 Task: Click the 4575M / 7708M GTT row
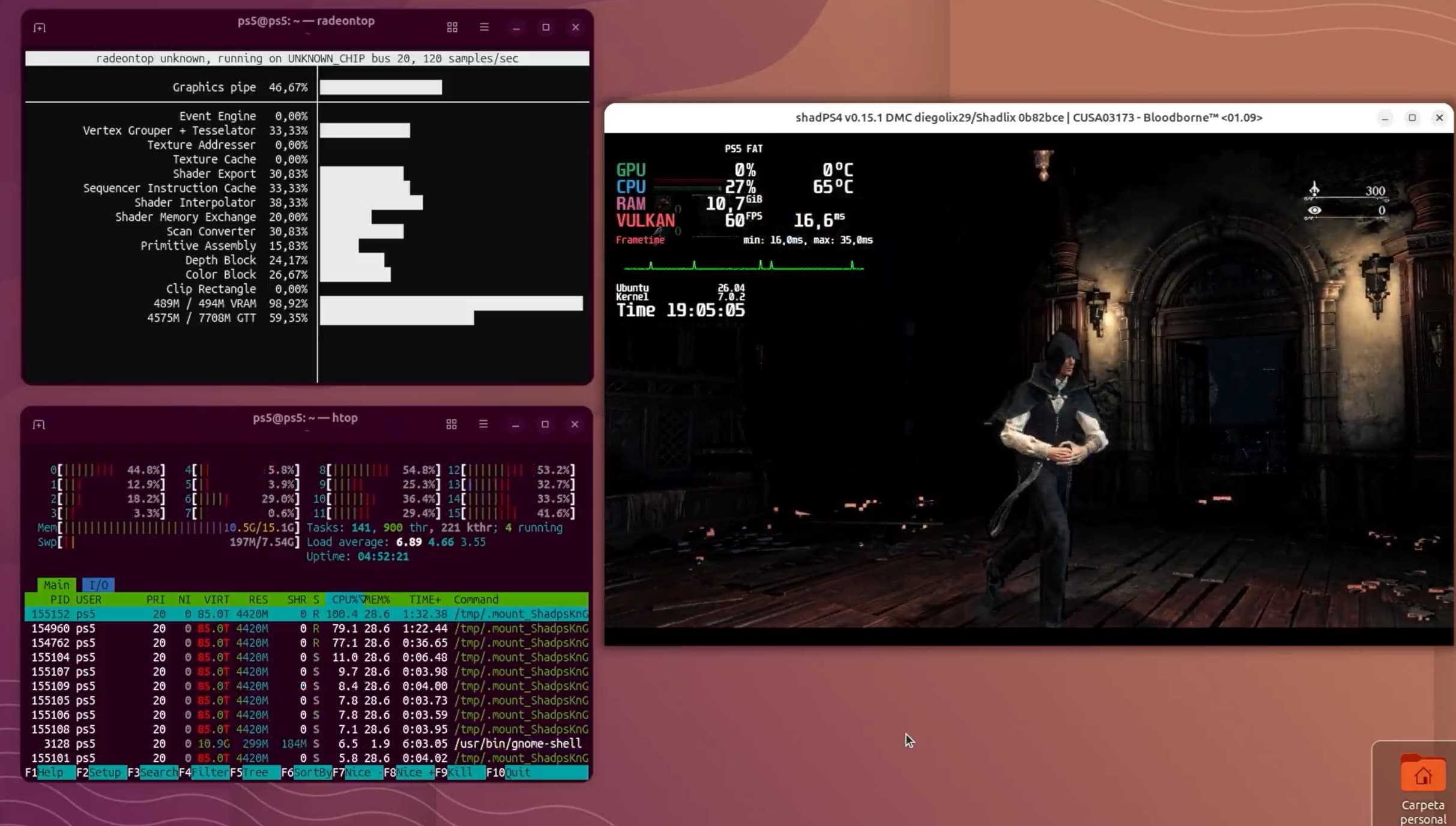310,318
